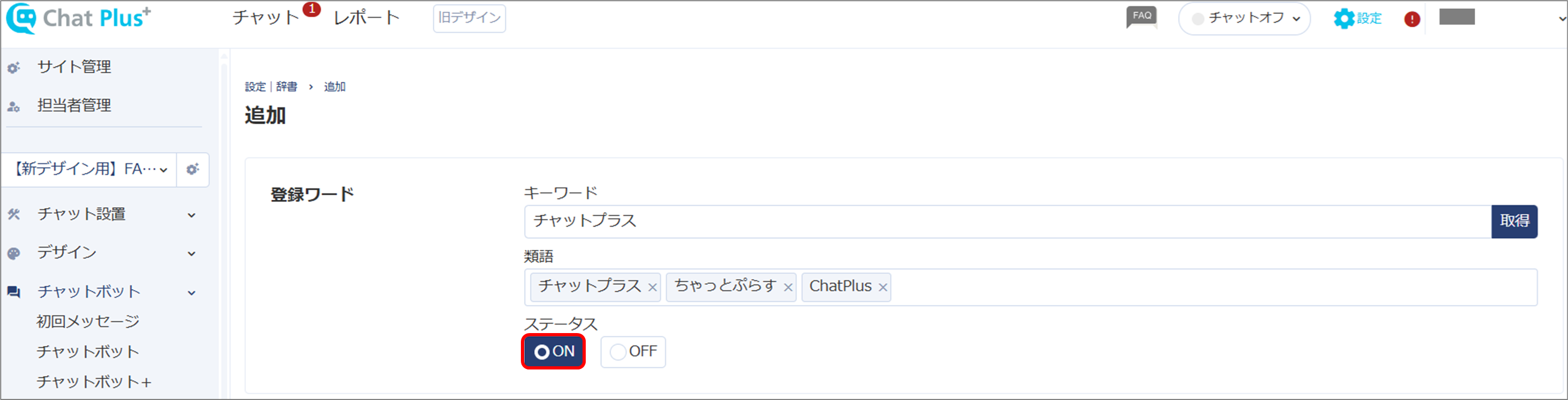Image resolution: width=1568 pixels, height=400 pixels.
Task: Click the Chat Plus logo icon
Action: tap(21, 18)
